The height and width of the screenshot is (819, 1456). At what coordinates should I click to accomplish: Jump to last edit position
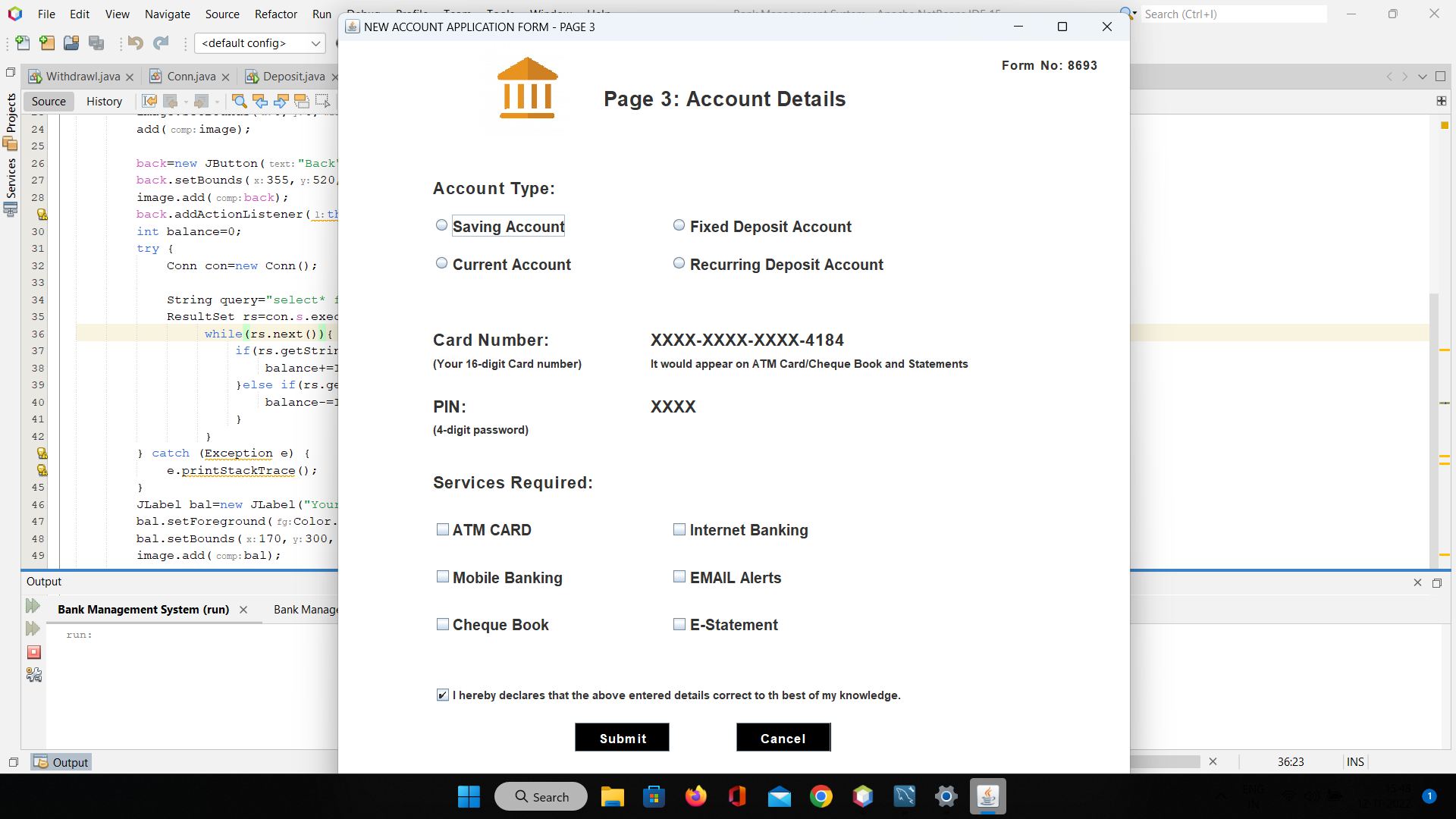click(149, 101)
